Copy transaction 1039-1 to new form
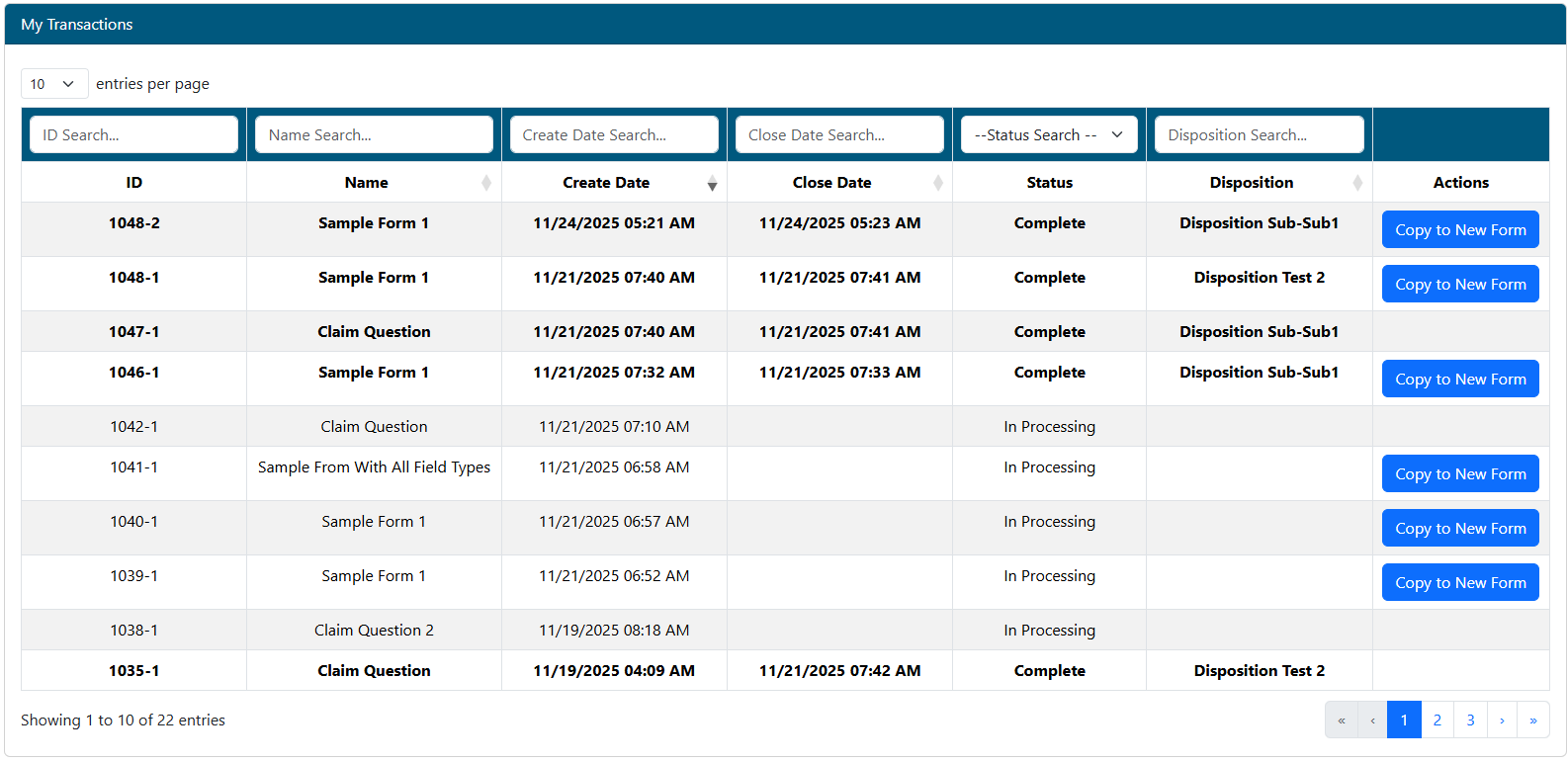The height and width of the screenshot is (763, 1568). pos(1460,583)
